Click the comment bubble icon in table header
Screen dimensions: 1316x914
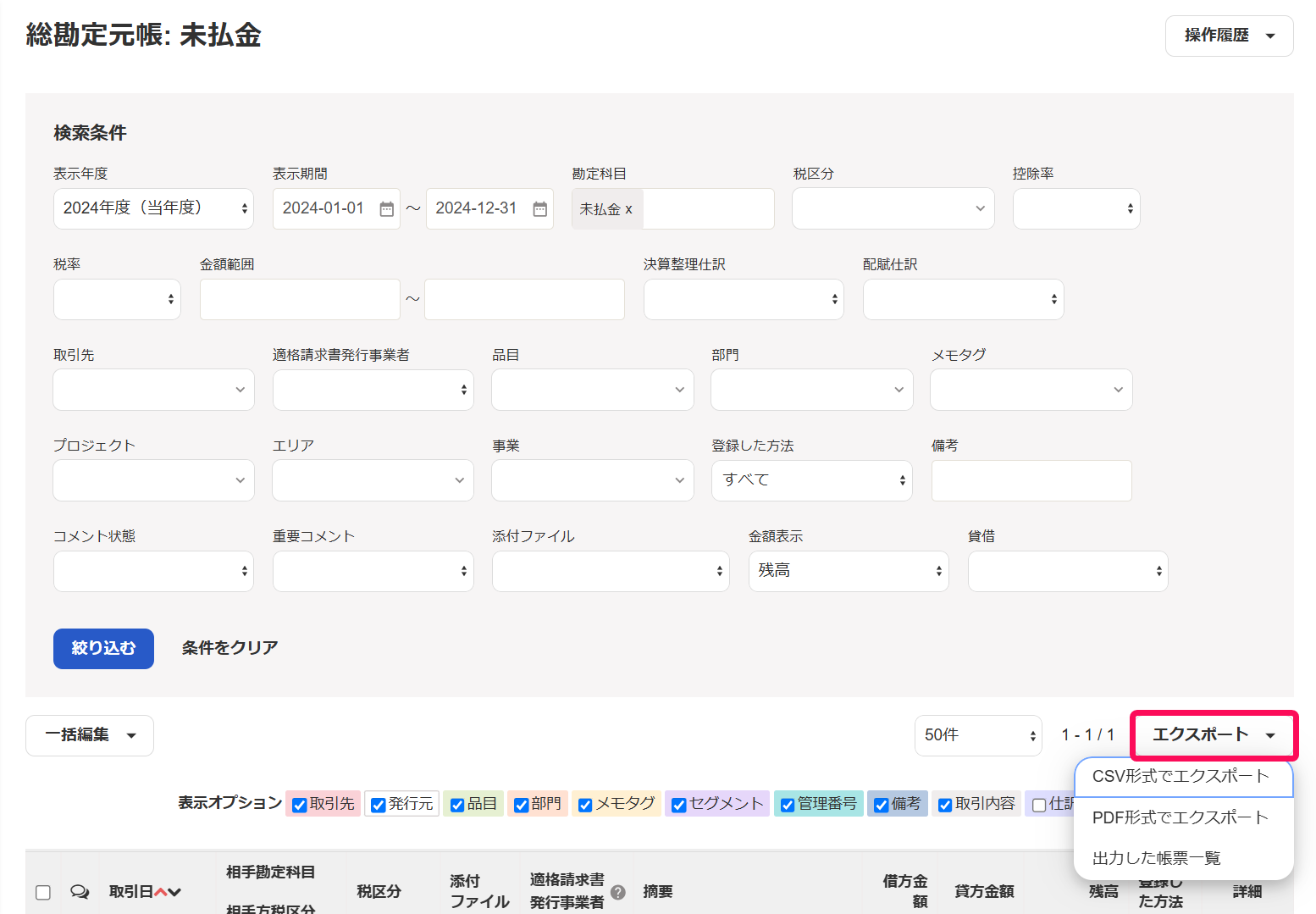[x=80, y=892]
